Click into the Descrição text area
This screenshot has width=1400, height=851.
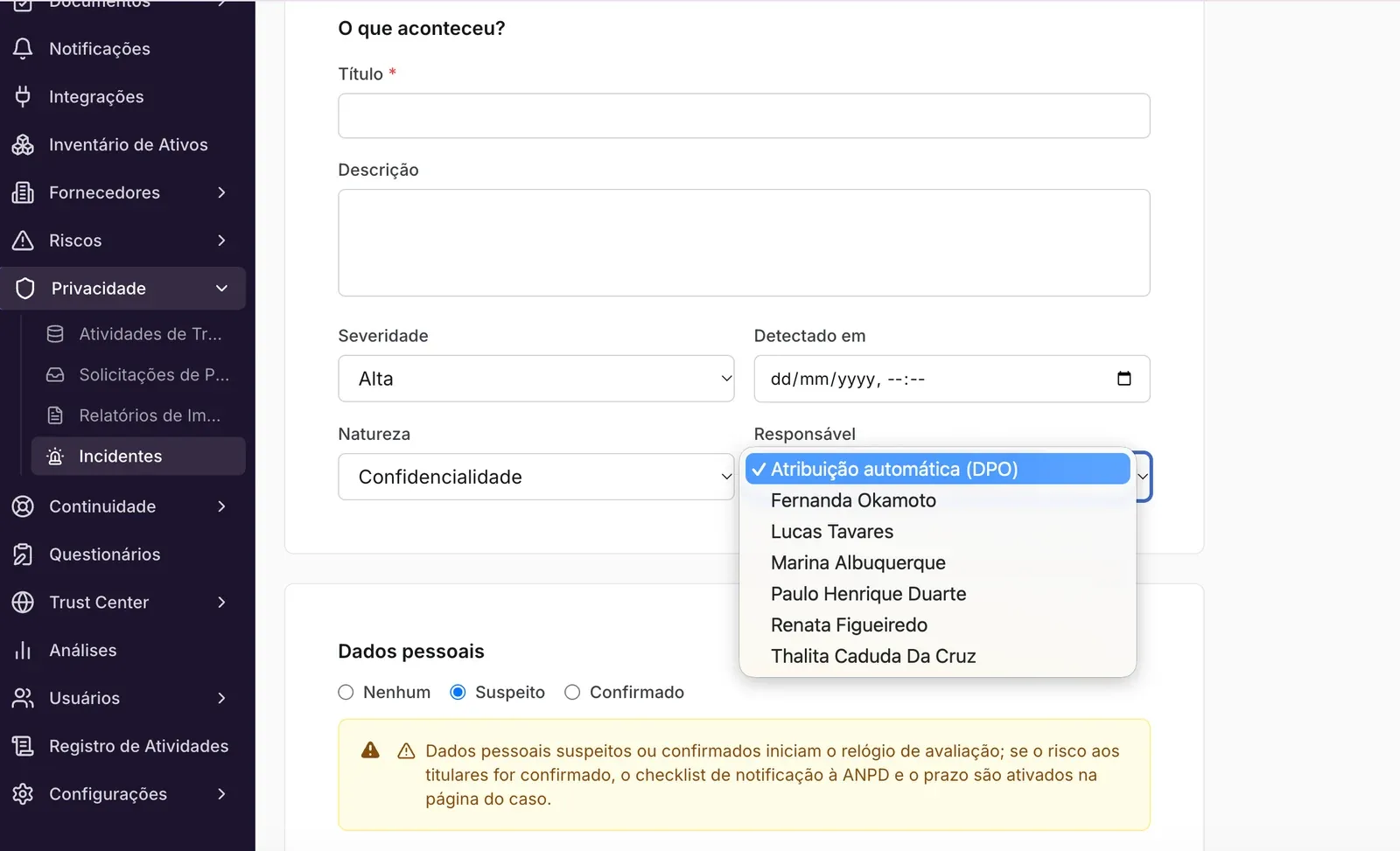pos(744,243)
